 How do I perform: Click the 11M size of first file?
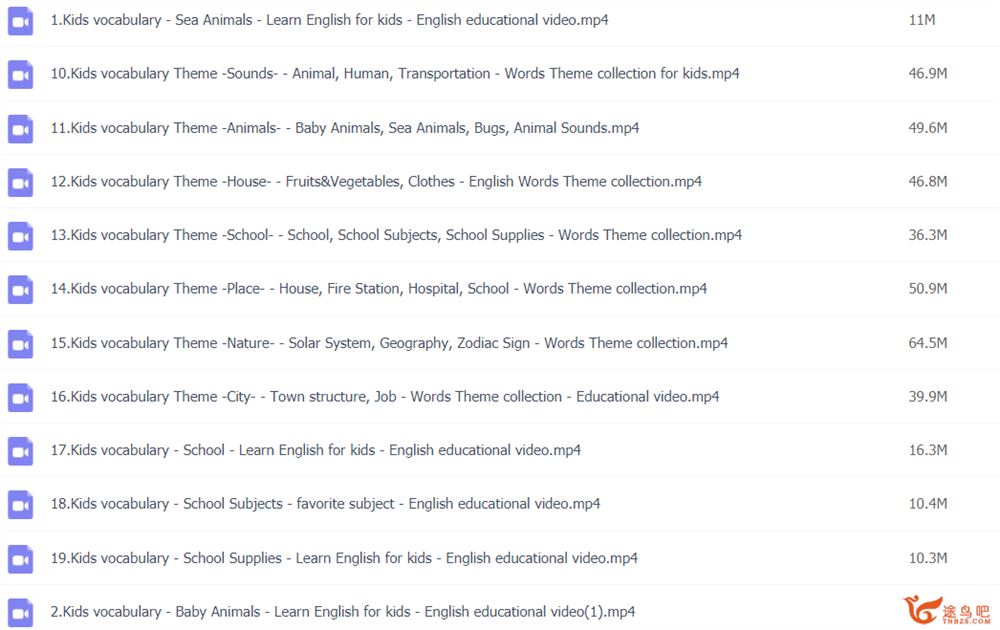coord(922,20)
